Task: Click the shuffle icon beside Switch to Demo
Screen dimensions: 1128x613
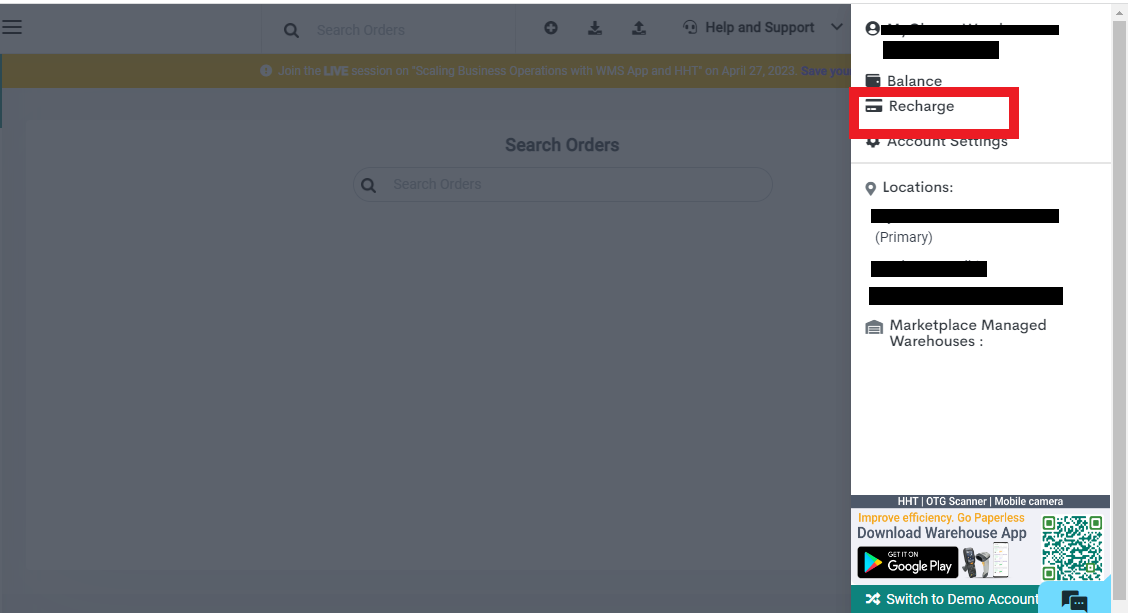Action: tap(873, 599)
